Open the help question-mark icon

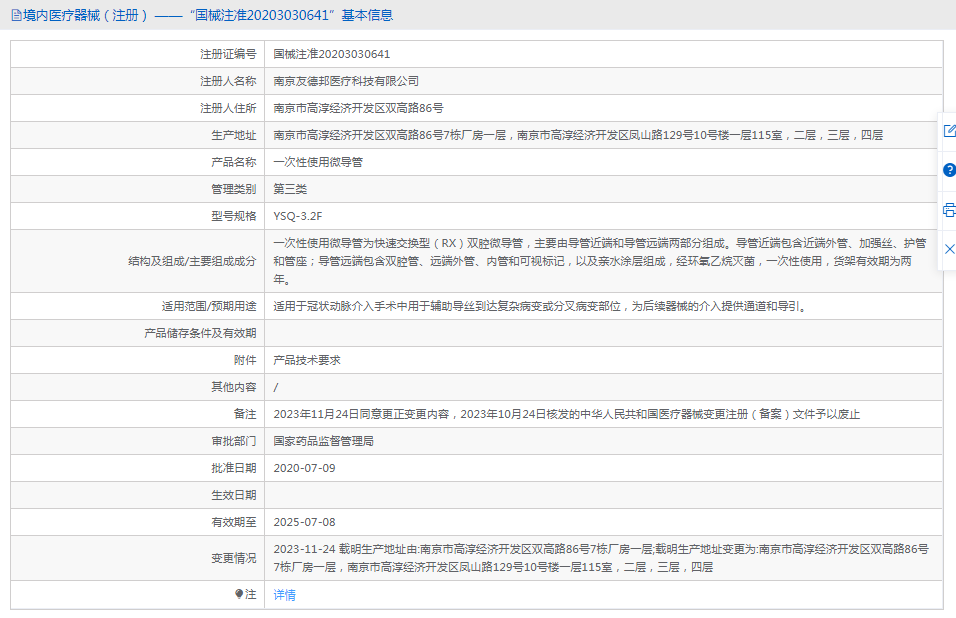point(949,170)
